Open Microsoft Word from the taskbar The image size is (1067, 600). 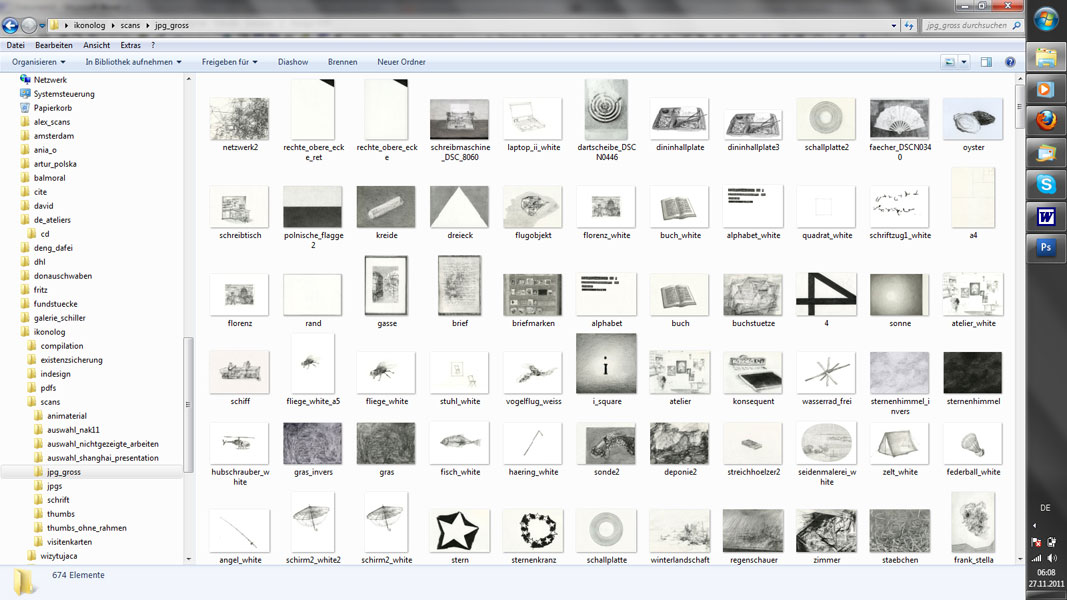tap(1046, 216)
